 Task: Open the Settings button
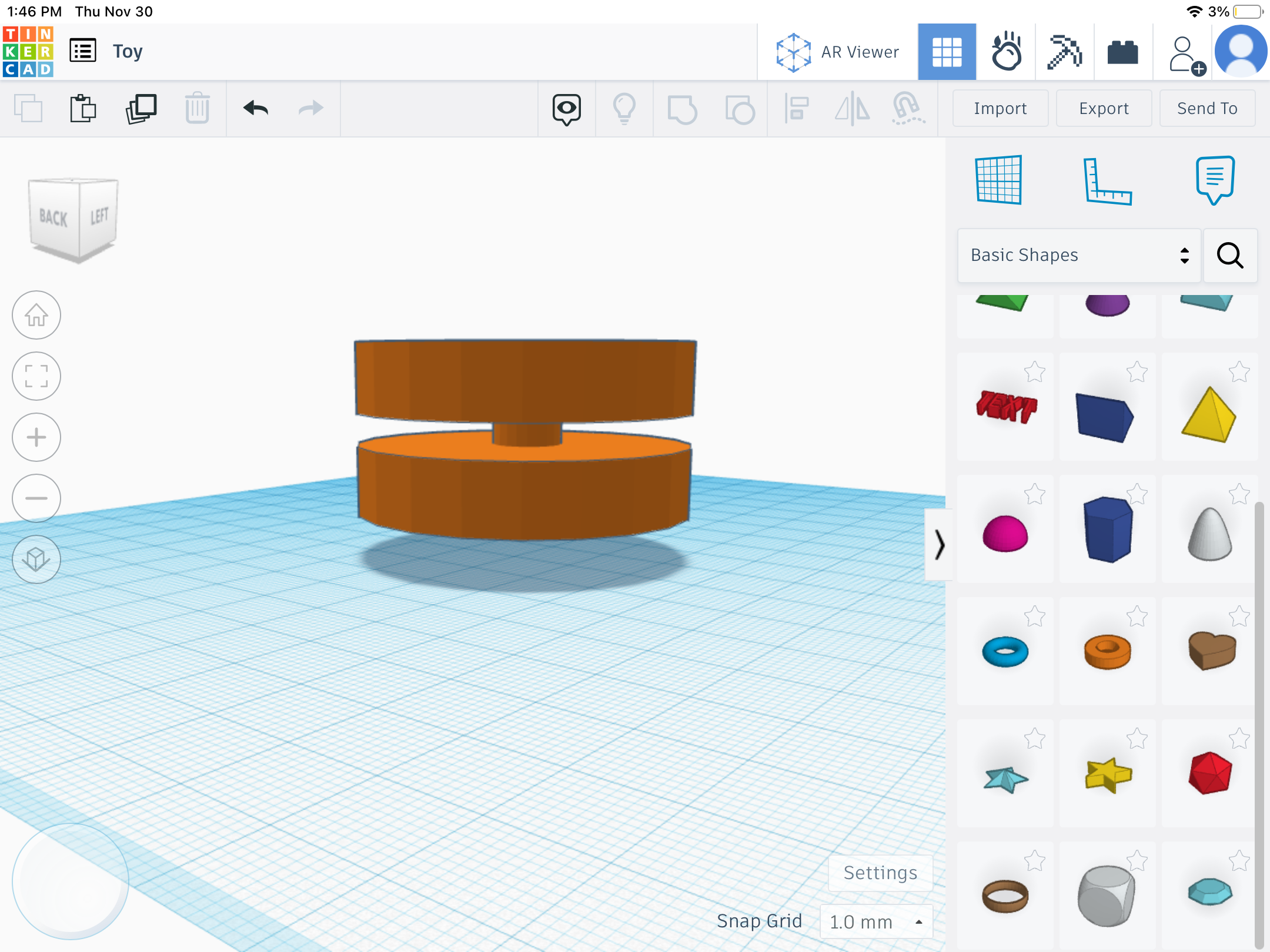click(x=880, y=873)
